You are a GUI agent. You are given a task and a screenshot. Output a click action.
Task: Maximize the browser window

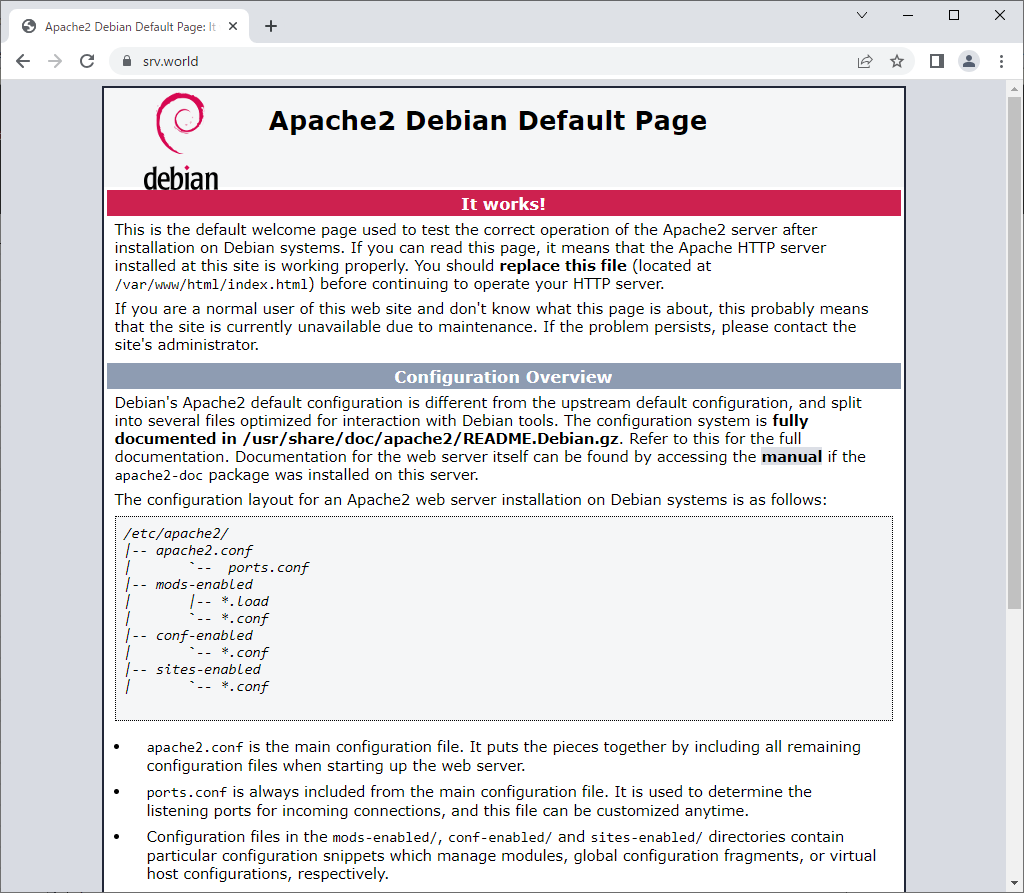(953, 15)
